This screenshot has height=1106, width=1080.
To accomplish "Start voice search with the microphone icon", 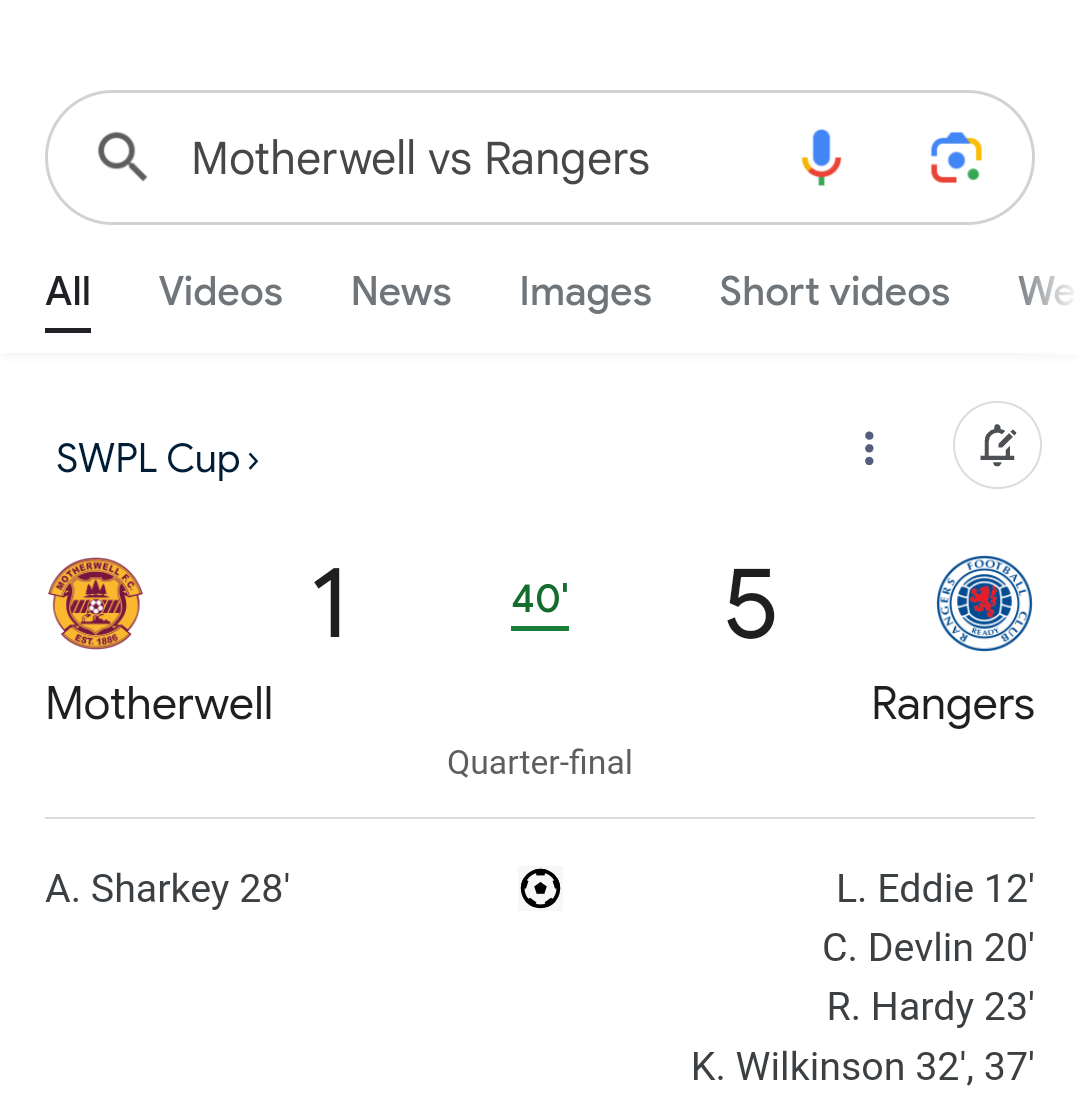I will point(821,157).
